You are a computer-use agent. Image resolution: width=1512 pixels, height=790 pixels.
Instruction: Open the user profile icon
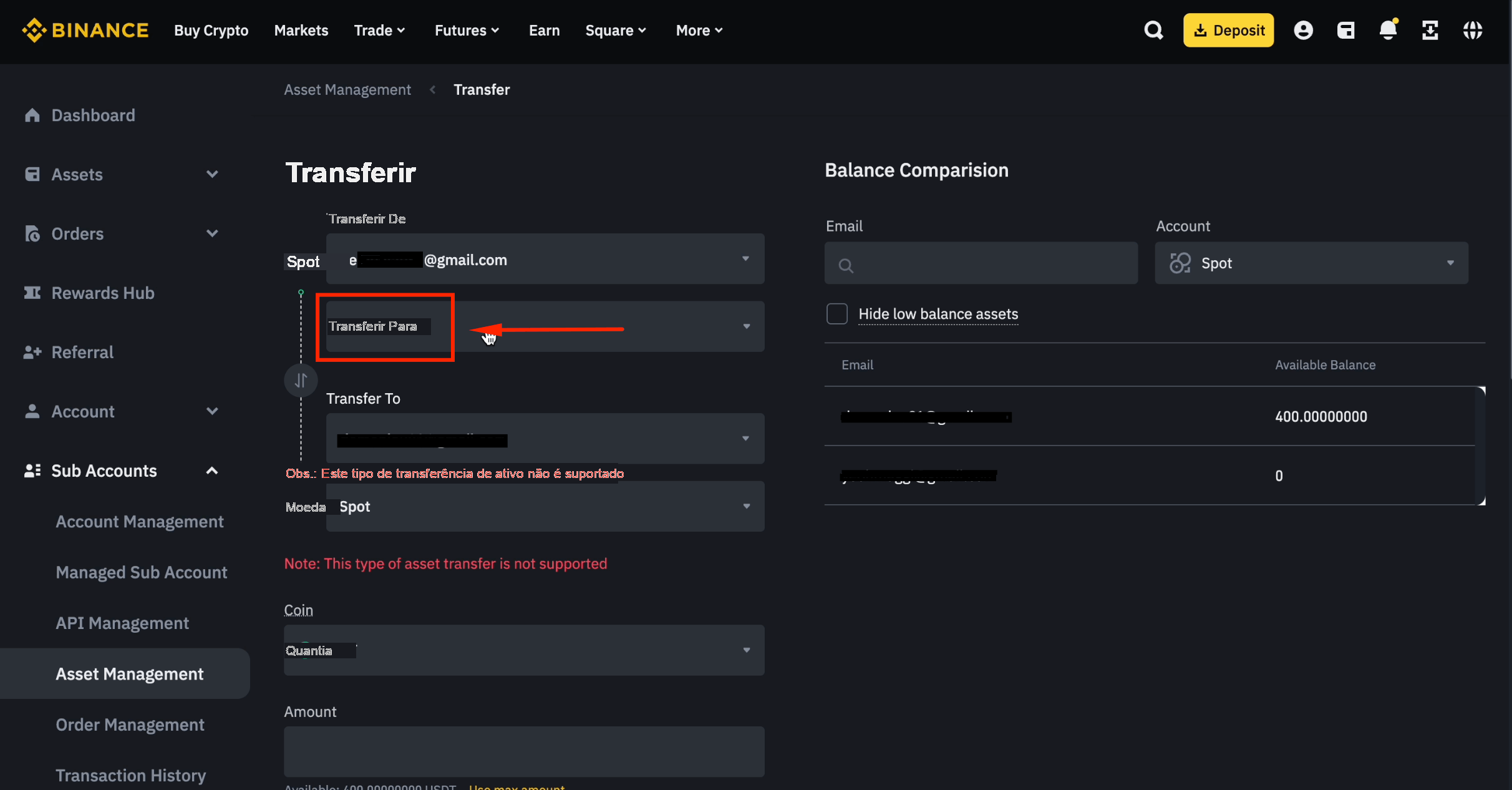[x=1303, y=30]
